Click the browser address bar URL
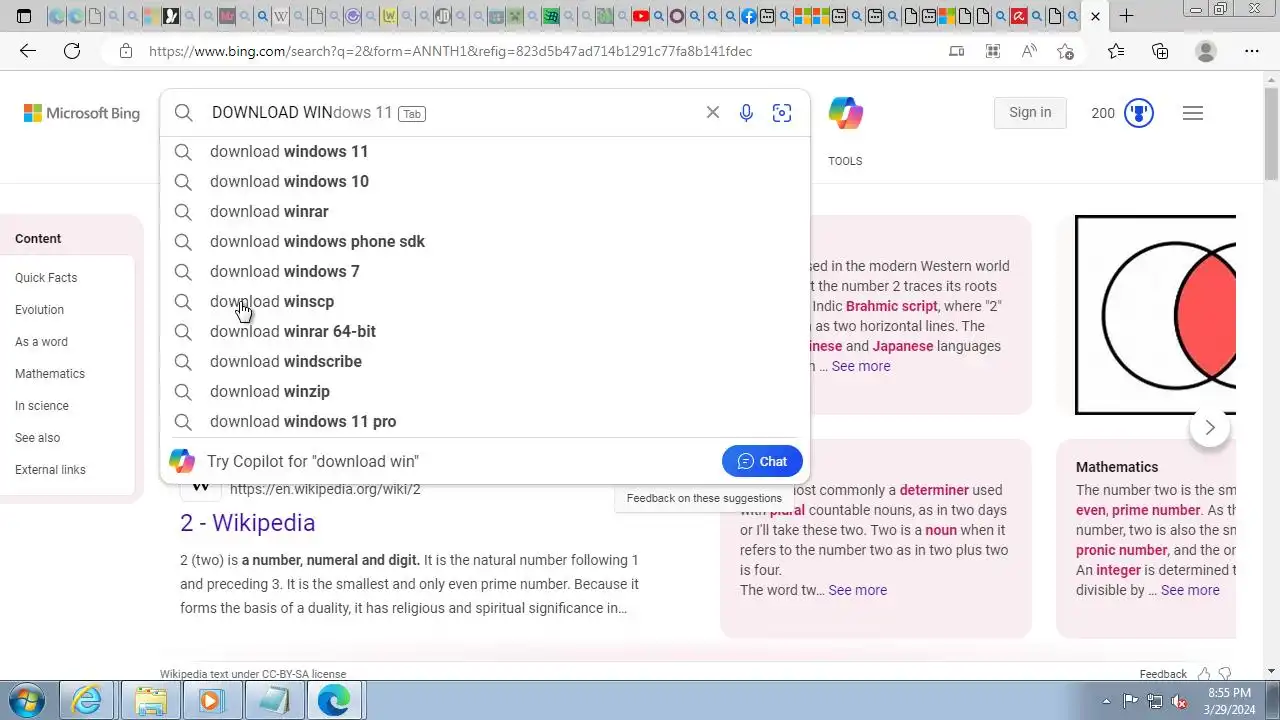This screenshot has height=720, width=1280. (450, 51)
